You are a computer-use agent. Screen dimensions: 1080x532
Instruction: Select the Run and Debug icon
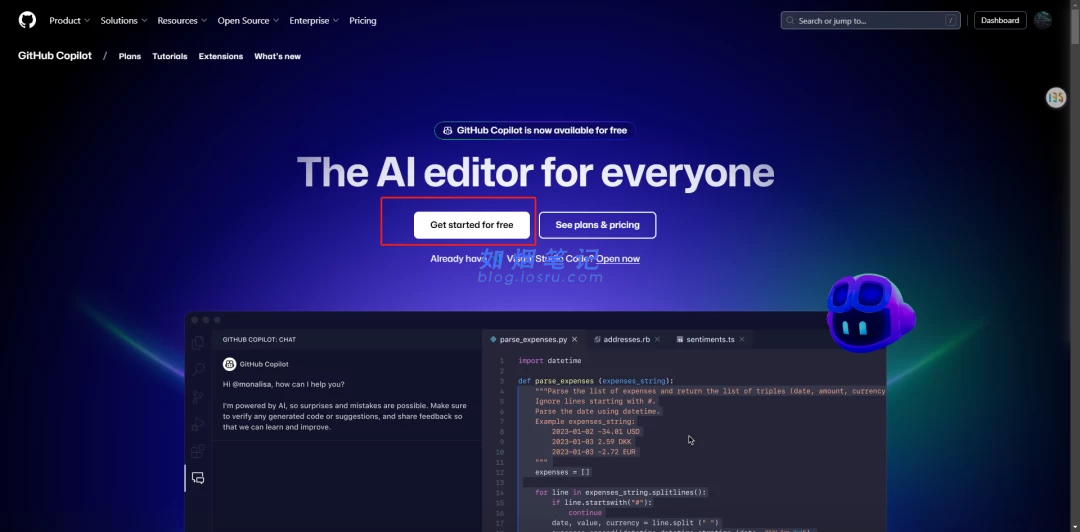[x=198, y=424]
